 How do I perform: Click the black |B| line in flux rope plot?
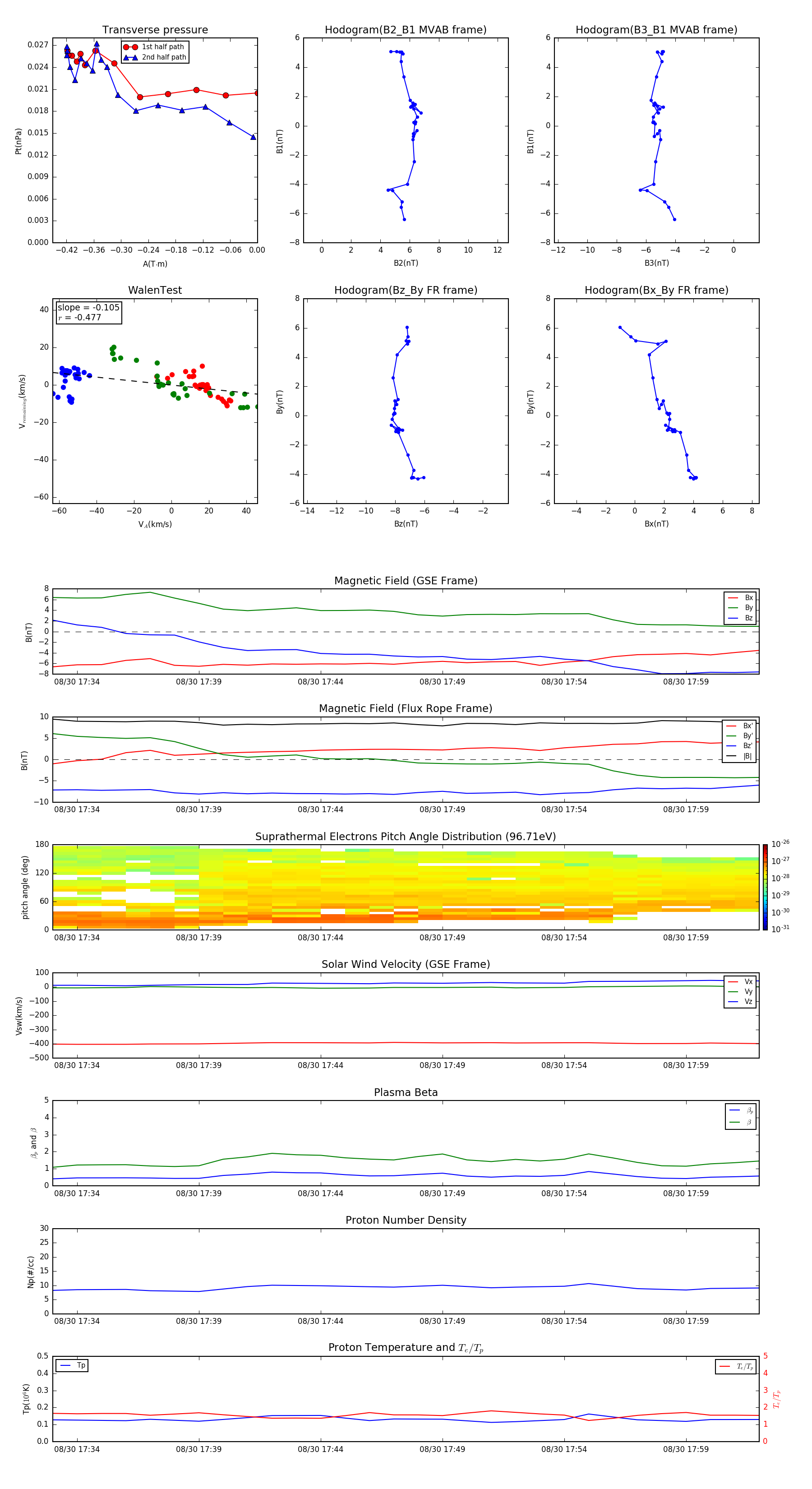[406, 723]
